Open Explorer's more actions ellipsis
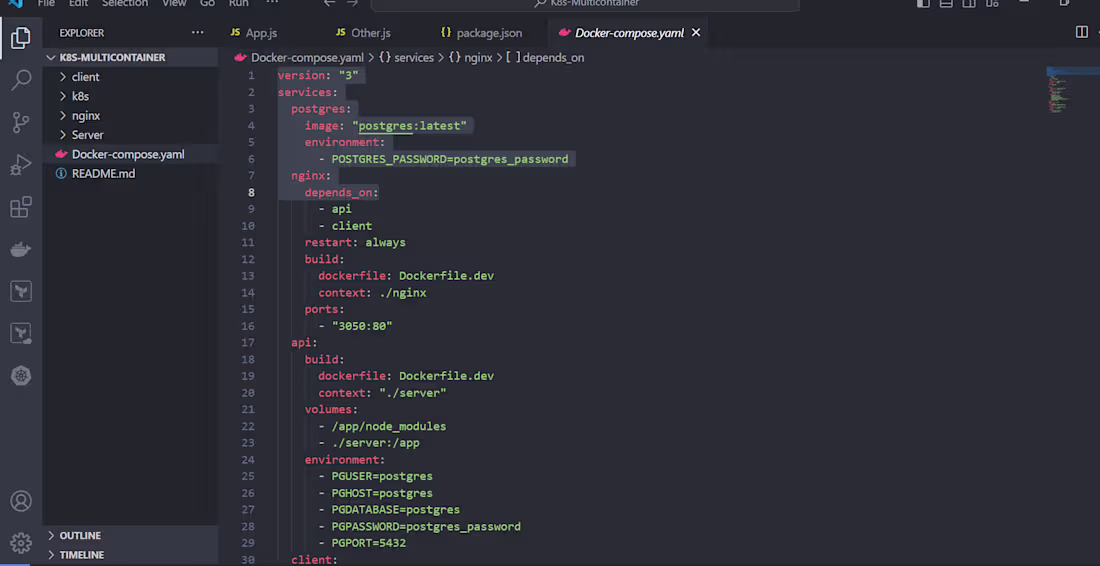The image size is (1100, 566). tap(198, 33)
